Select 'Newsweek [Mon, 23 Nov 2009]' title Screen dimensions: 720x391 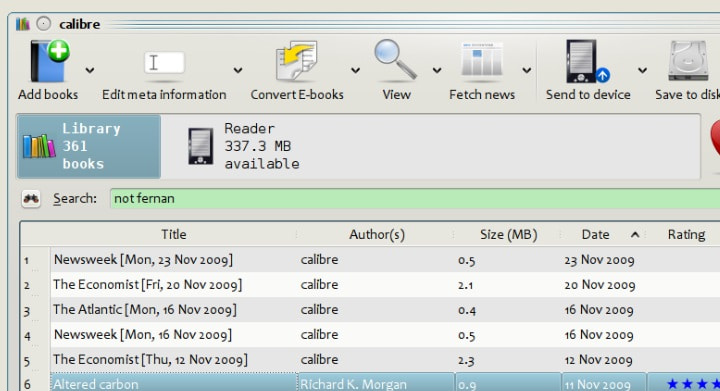click(x=143, y=260)
